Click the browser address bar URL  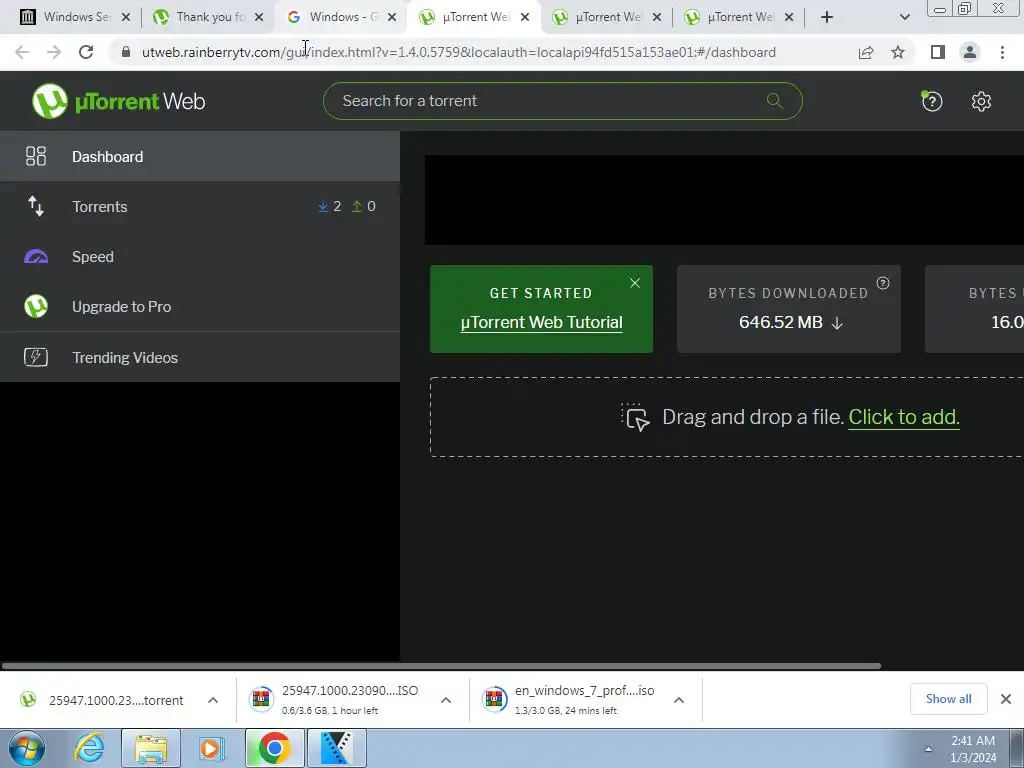coord(458,52)
